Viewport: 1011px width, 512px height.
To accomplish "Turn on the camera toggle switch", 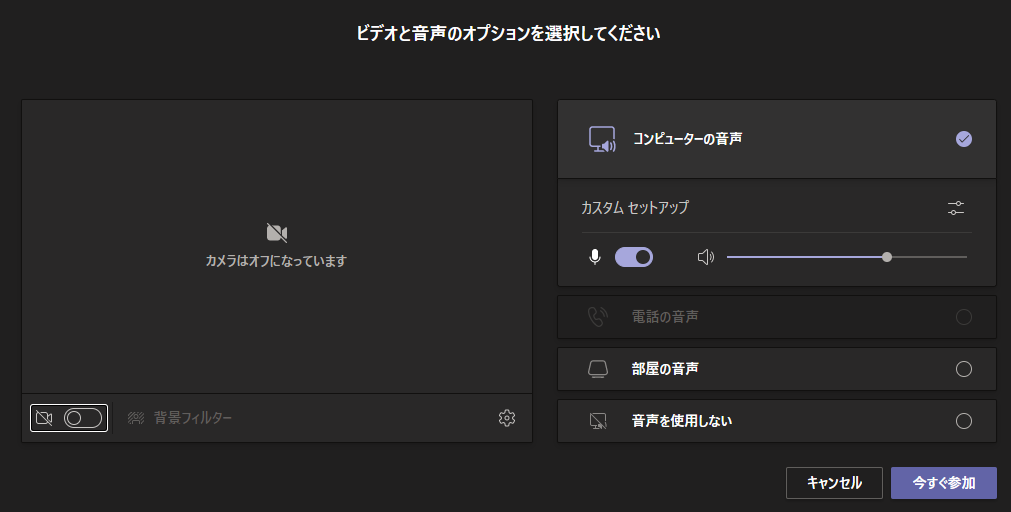I will point(83,418).
